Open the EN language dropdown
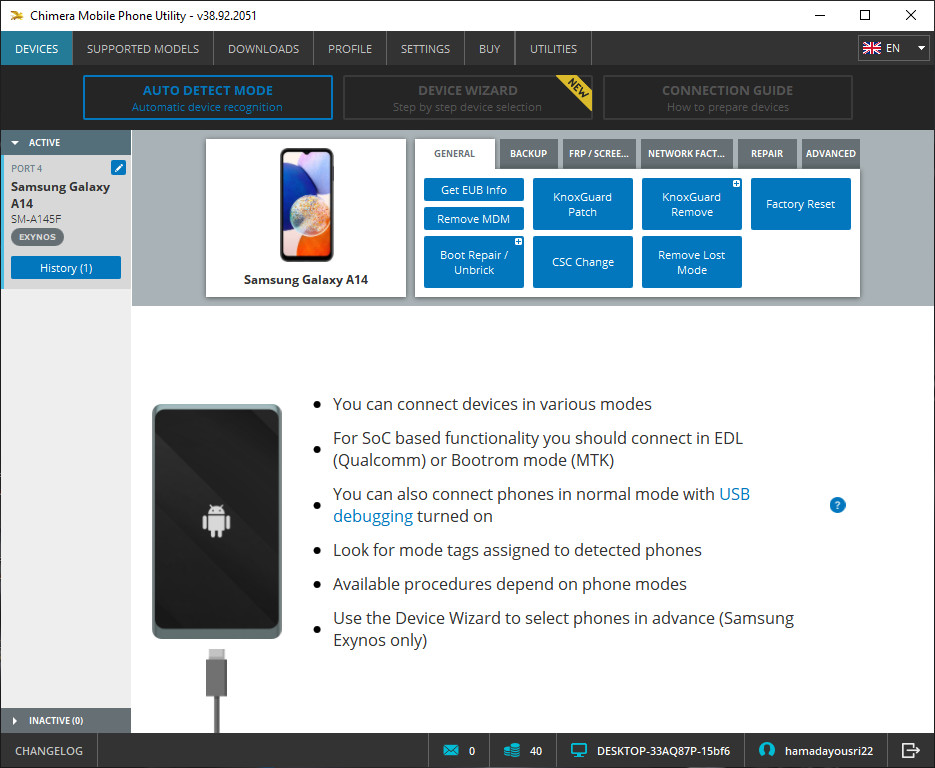Viewport: 935px width, 768px height. pyautogui.click(x=893, y=48)
